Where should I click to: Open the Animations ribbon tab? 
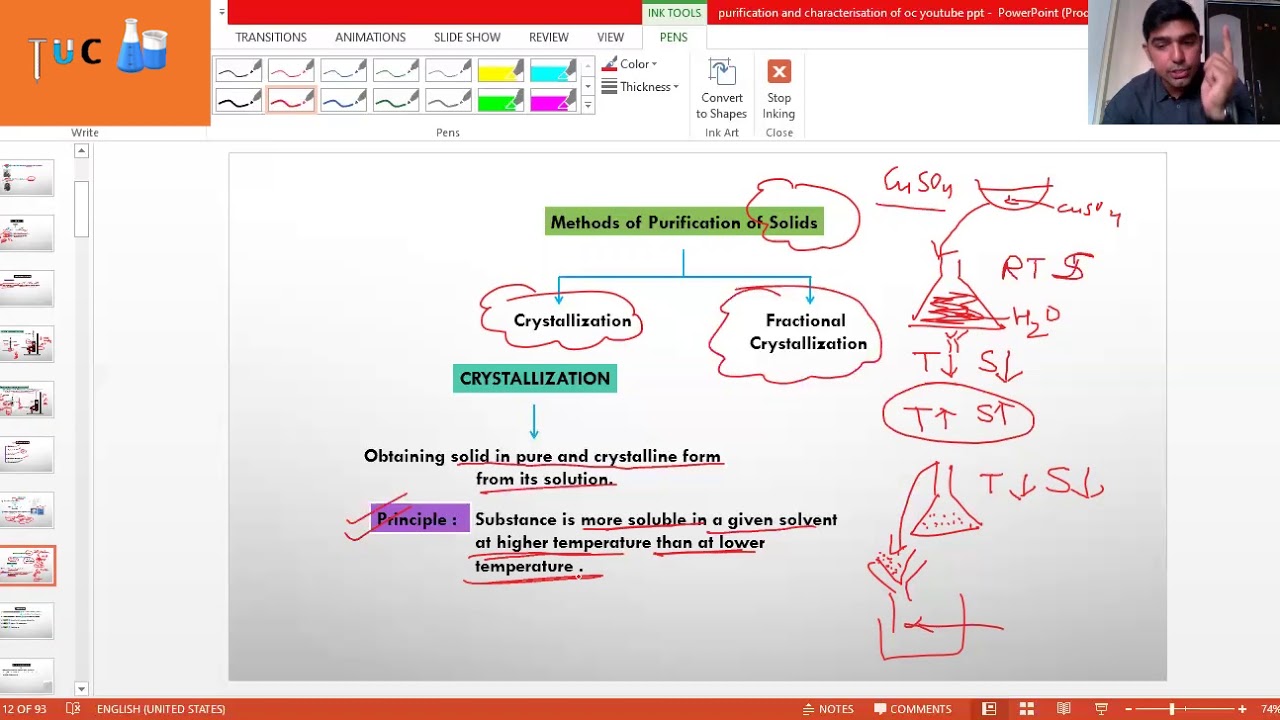[x=370, y=37]
